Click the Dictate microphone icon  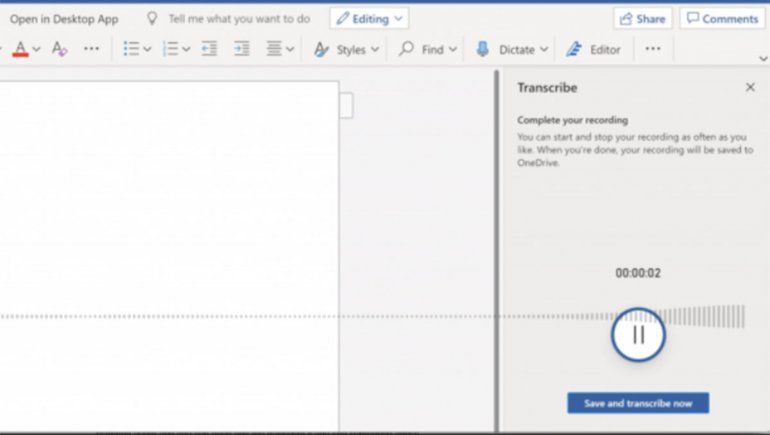[482, 49]
